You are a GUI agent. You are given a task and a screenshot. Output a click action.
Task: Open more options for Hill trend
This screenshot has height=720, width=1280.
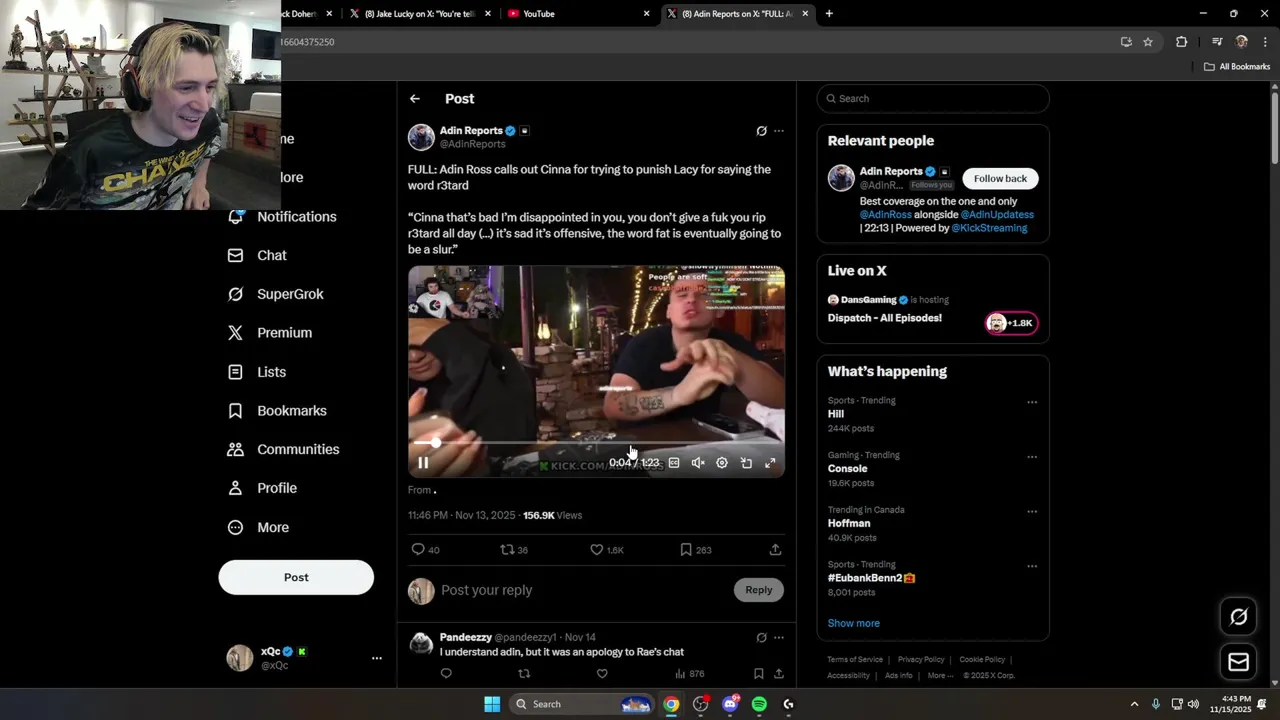point(1032,402)
